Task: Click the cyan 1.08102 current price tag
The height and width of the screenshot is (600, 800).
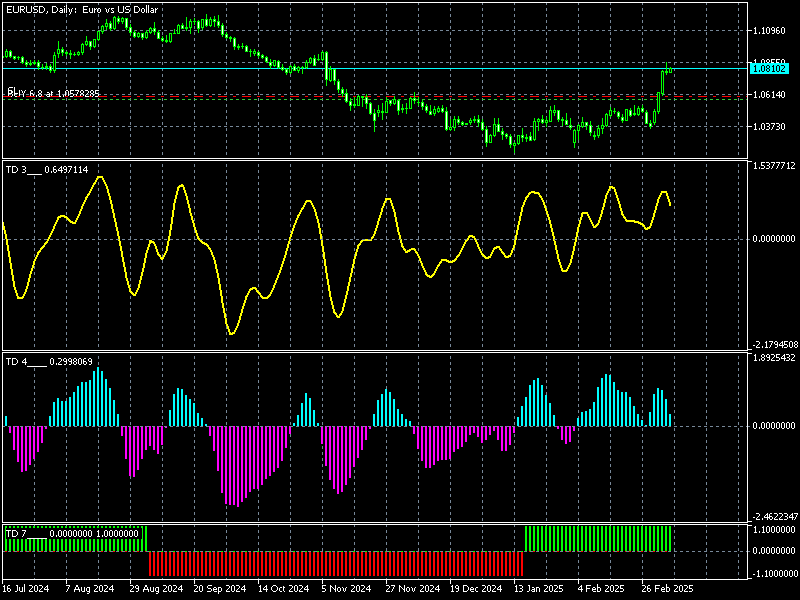Action: (769, 68)
